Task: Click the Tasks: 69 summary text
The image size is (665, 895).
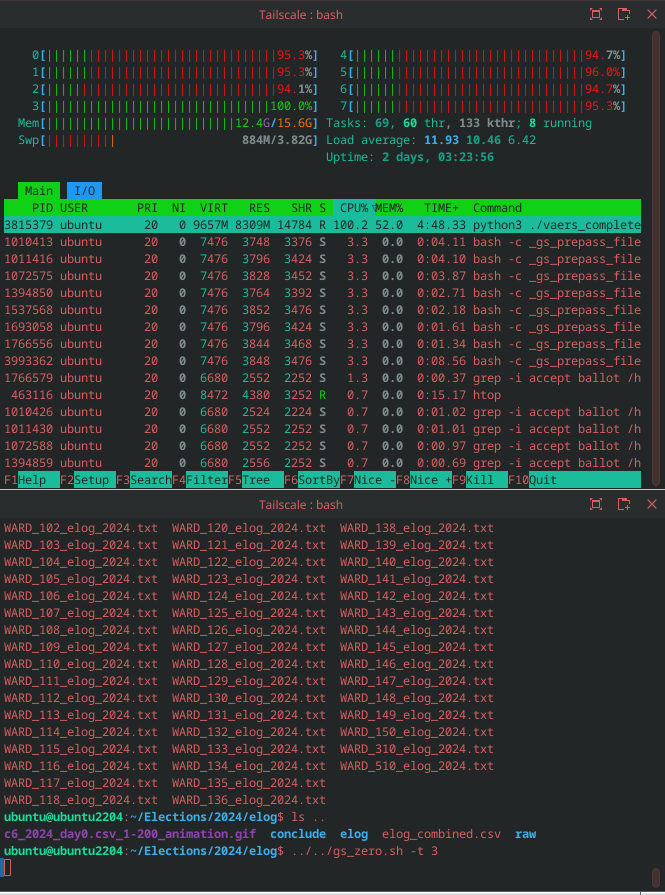Action: click(459, 123)
